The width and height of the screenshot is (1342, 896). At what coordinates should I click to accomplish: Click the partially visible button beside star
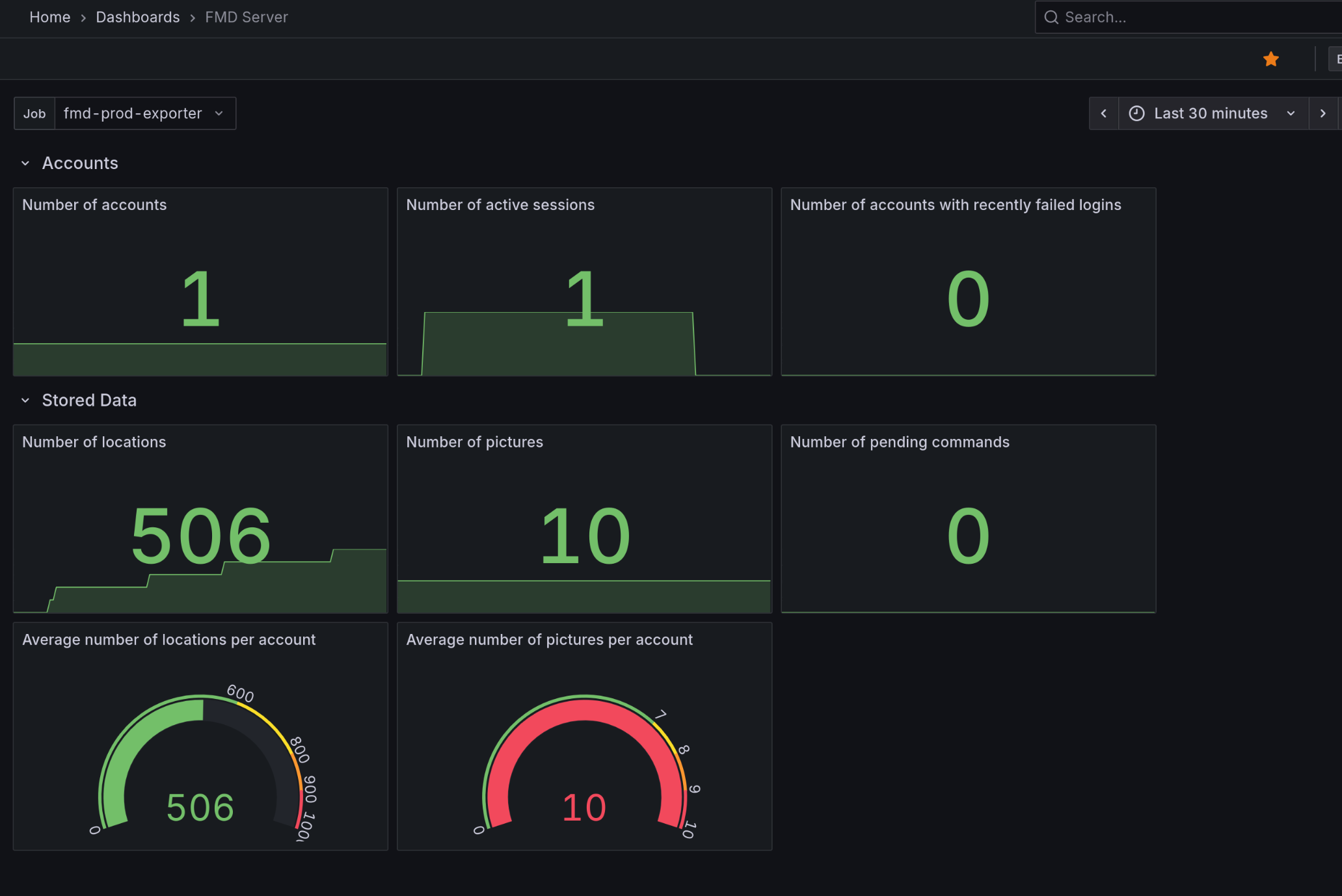1336,59
